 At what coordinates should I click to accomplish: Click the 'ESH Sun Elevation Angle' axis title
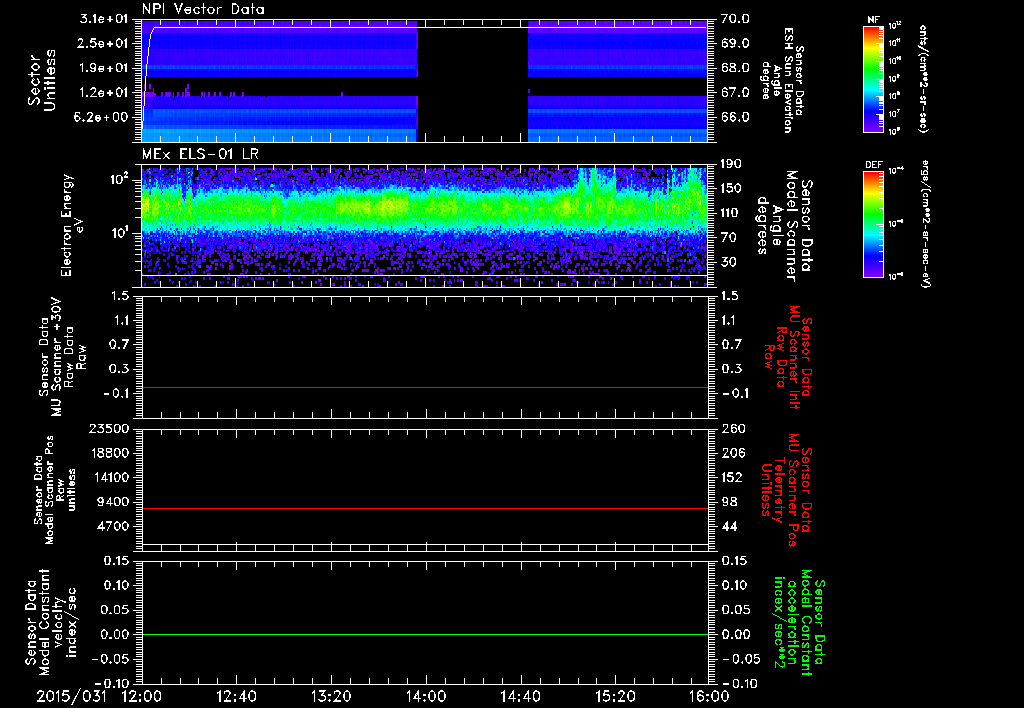(782, 80)
